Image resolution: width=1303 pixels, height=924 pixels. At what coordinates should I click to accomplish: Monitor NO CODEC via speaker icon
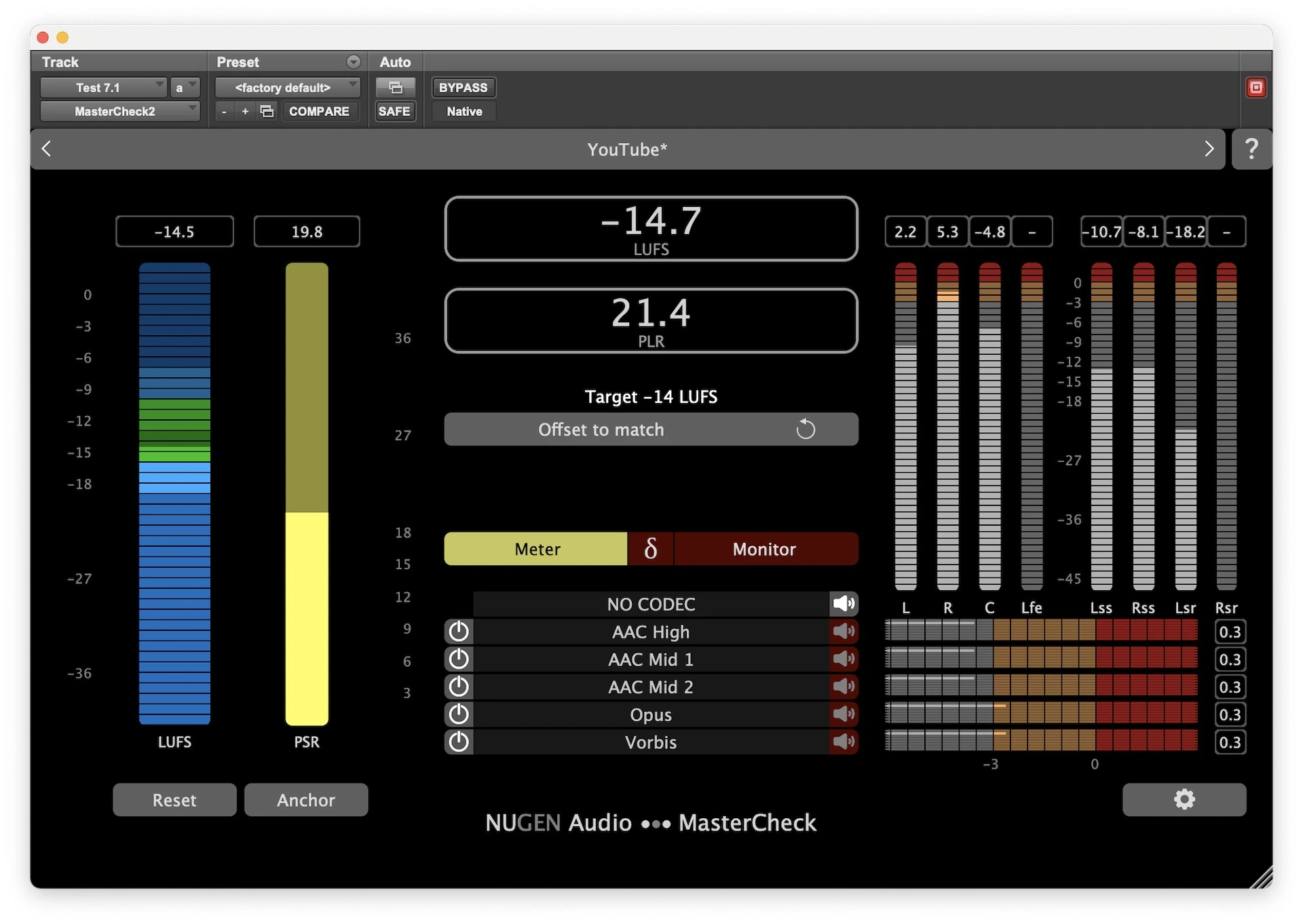[844, 604]
